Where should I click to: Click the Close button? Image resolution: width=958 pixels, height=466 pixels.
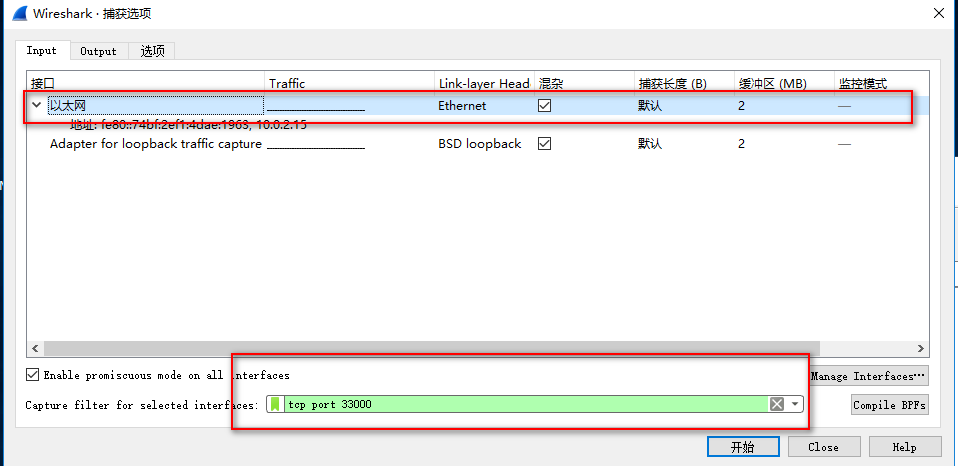824,447
